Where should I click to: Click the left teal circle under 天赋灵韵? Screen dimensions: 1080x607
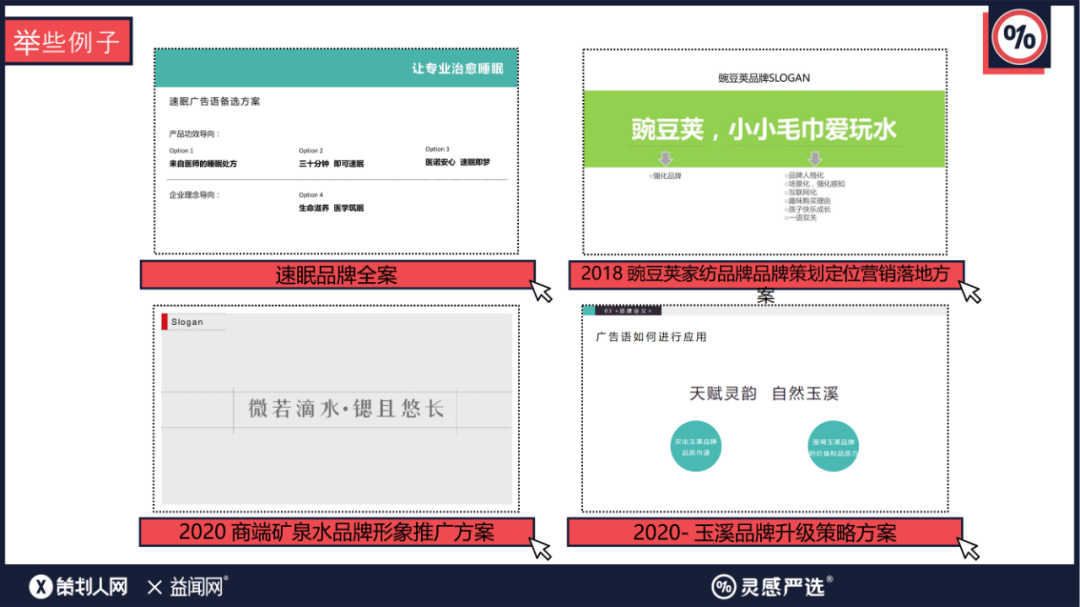click(696, 446)
